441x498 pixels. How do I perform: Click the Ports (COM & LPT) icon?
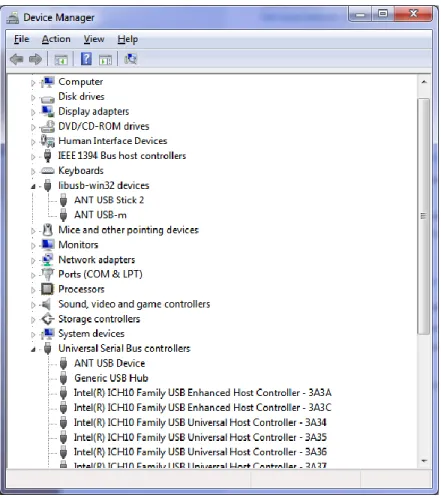(48, 274)
